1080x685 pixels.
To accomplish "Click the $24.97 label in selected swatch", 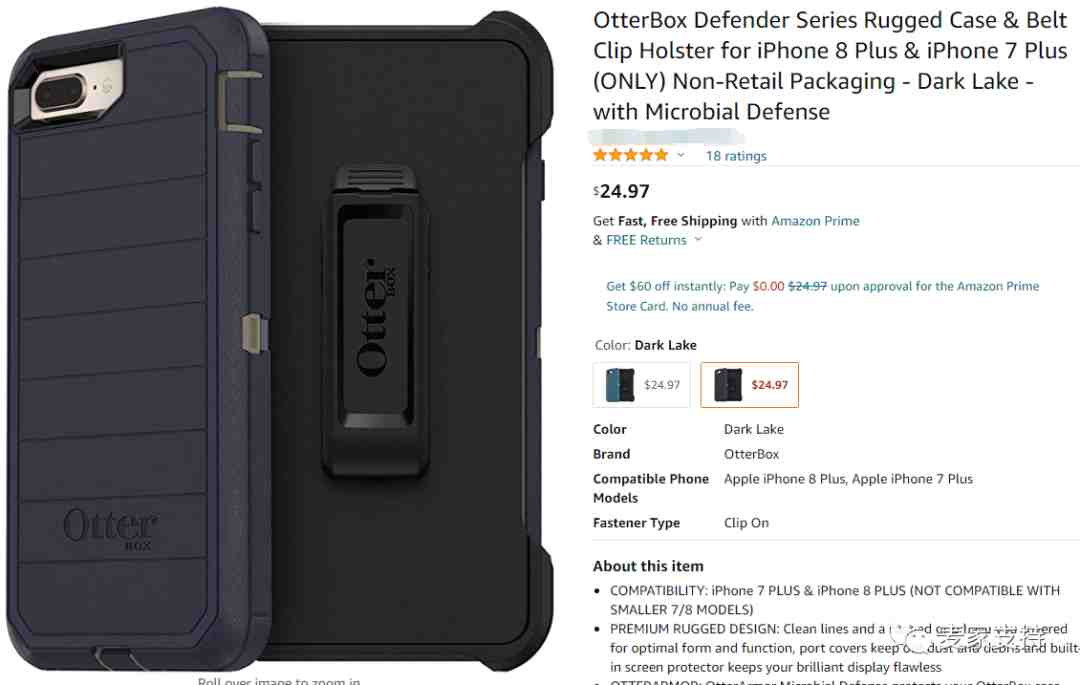I will 769,385.
